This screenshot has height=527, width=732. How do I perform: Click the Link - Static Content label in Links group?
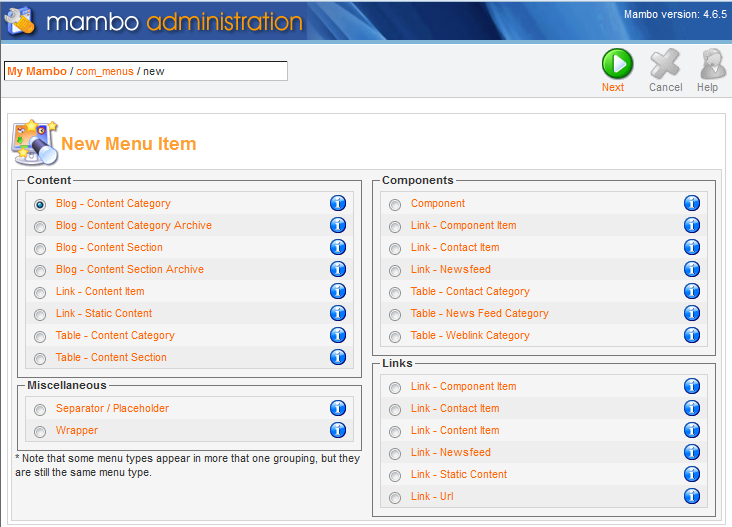coord(459,474)
